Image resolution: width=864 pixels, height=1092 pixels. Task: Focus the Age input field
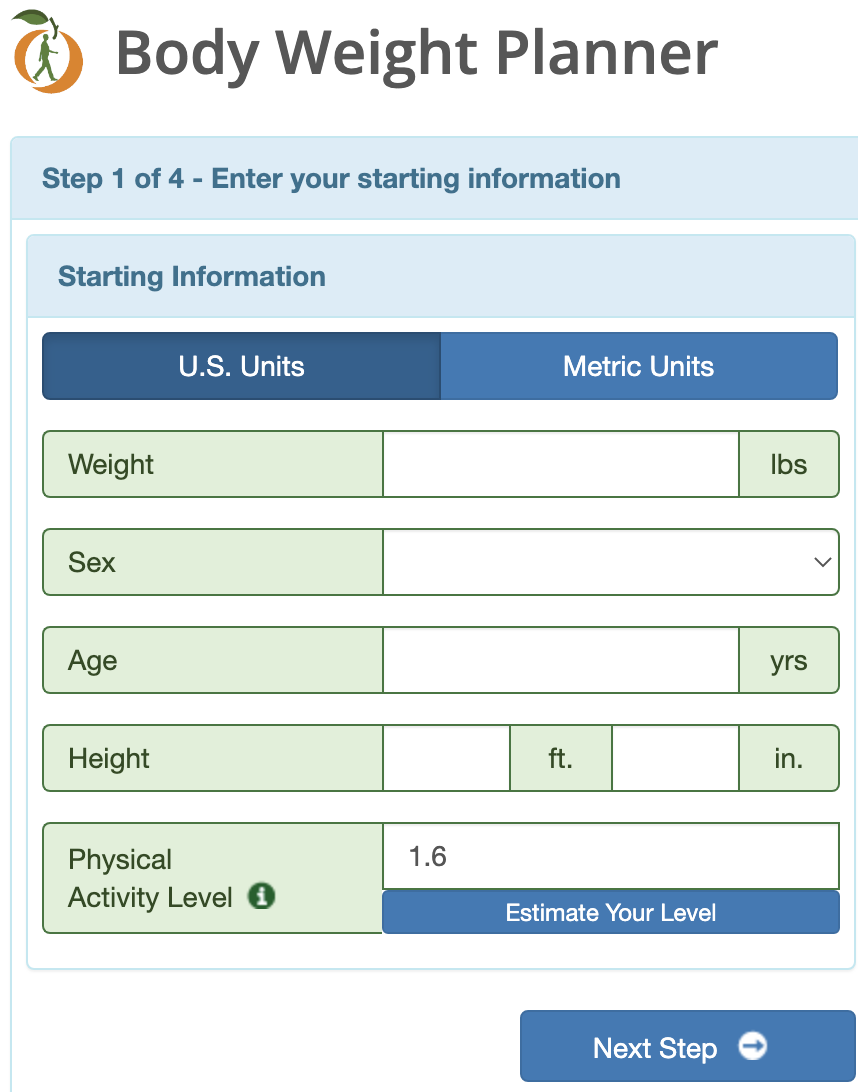pyautogui.click(x=560, y=660)
